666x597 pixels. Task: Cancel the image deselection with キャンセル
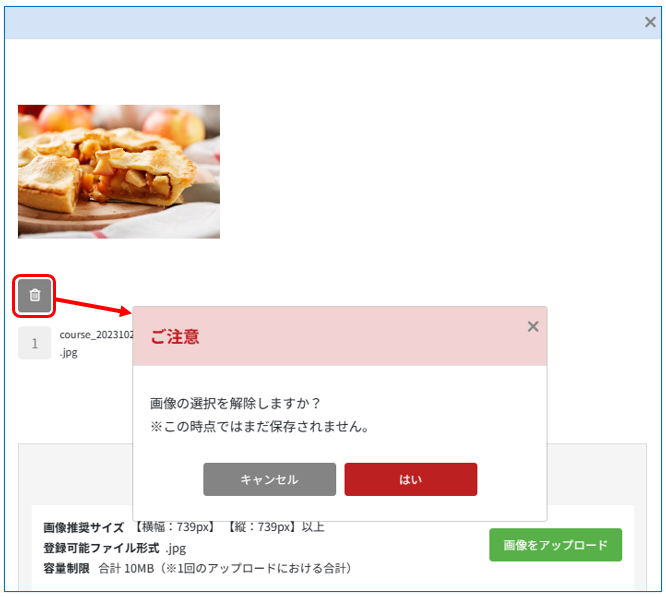[x=269, y=479]
